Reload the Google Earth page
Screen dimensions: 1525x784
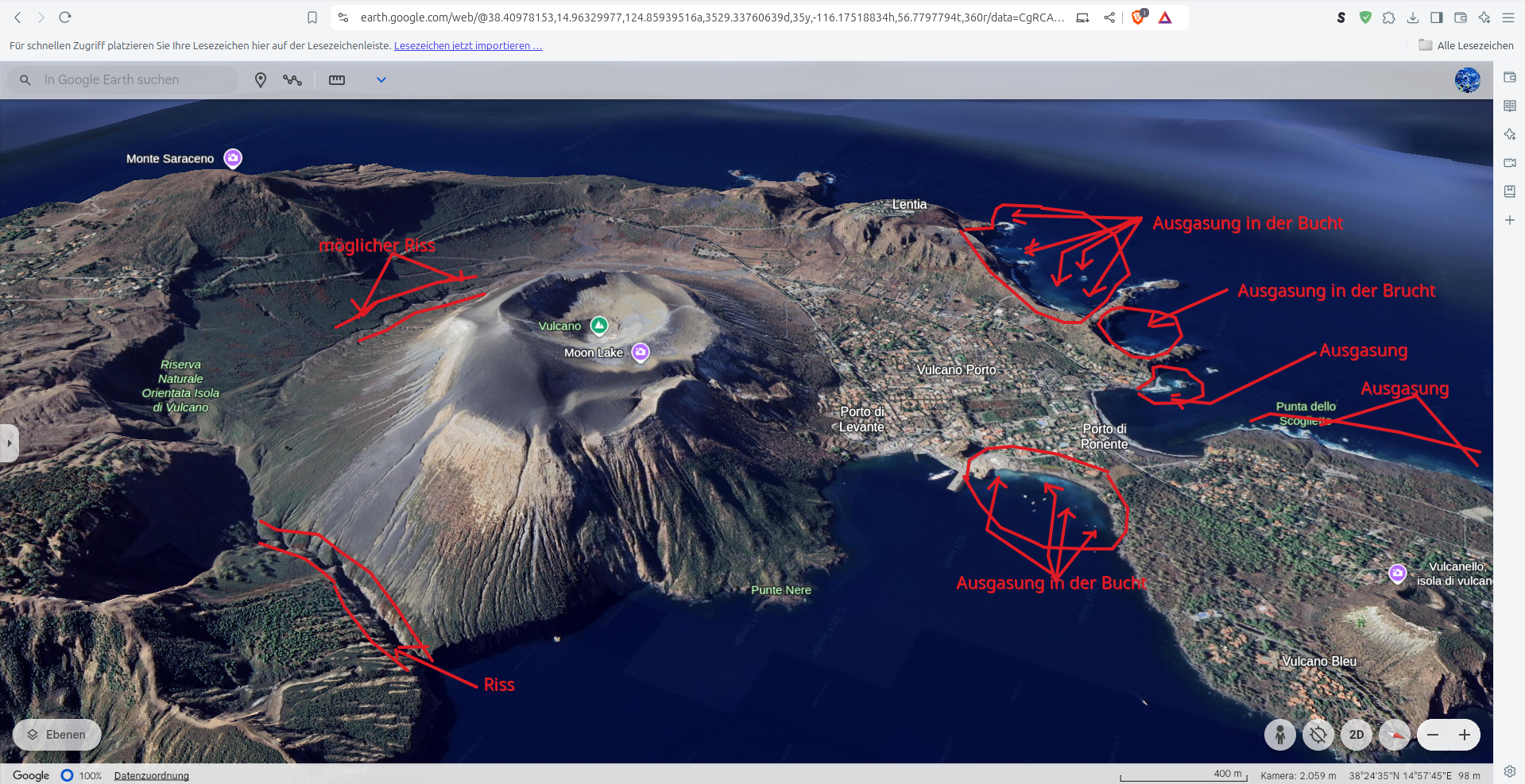[65, 17]
